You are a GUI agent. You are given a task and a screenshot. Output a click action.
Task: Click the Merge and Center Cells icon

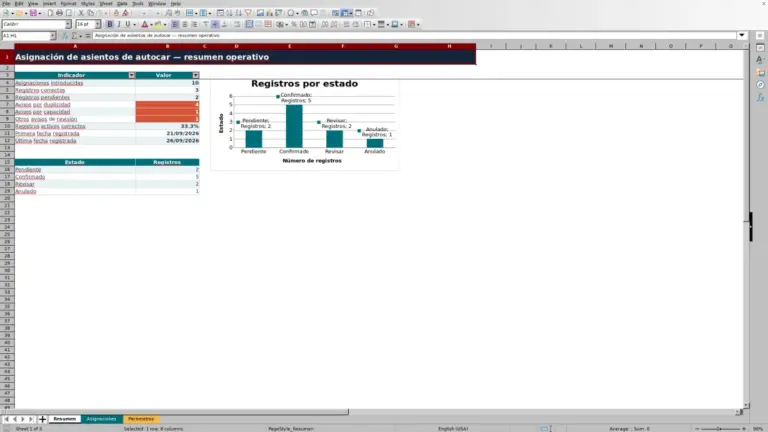(249, 24)
